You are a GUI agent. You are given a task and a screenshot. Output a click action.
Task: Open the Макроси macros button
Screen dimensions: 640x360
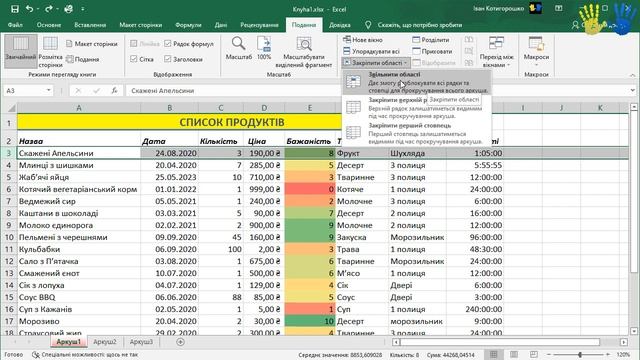(x=536, y=52)
